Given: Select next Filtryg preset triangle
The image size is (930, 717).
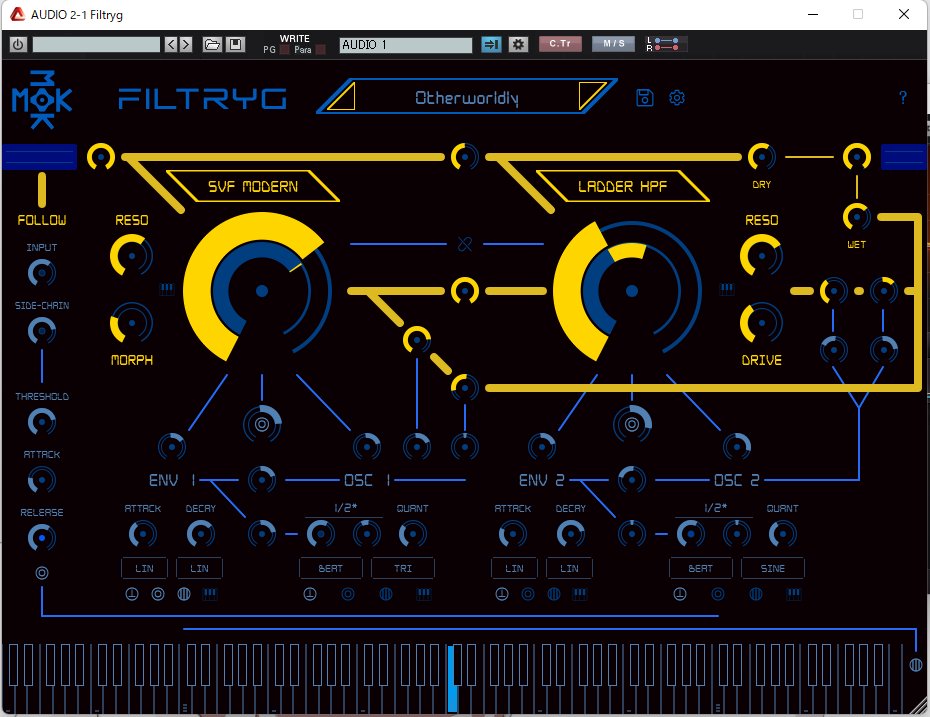Looking at the screenshot, I should pos(590,95).
